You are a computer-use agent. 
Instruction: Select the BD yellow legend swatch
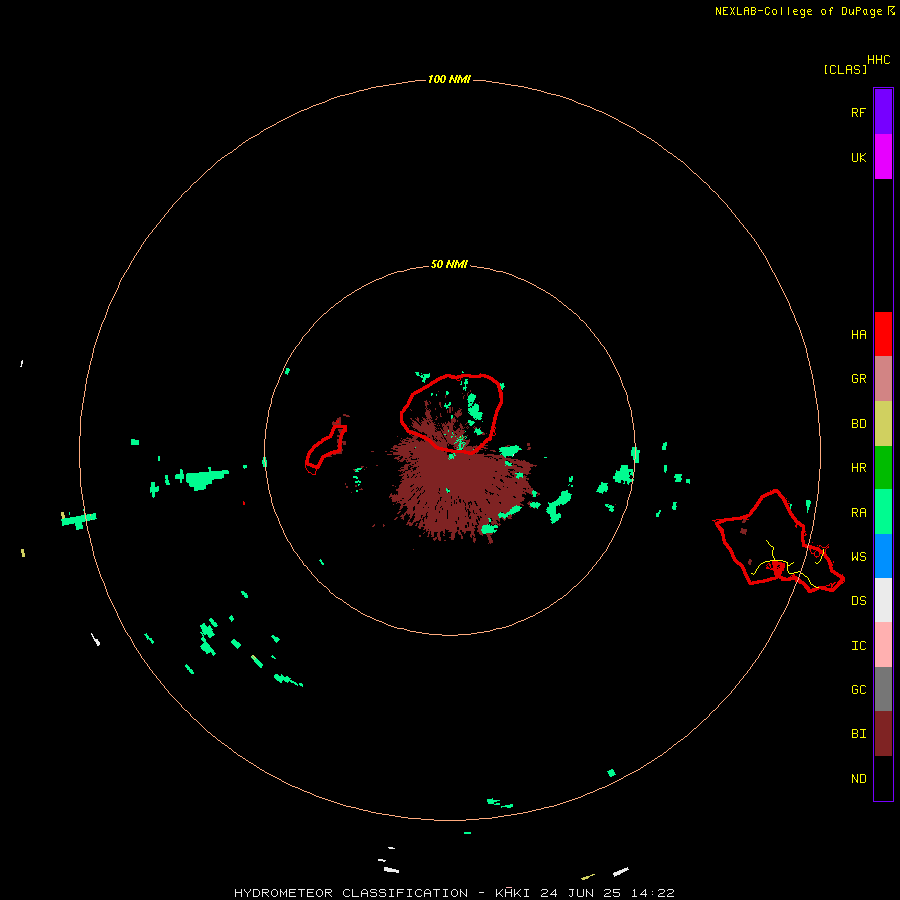pyautogui.click(x=883, y=424)
